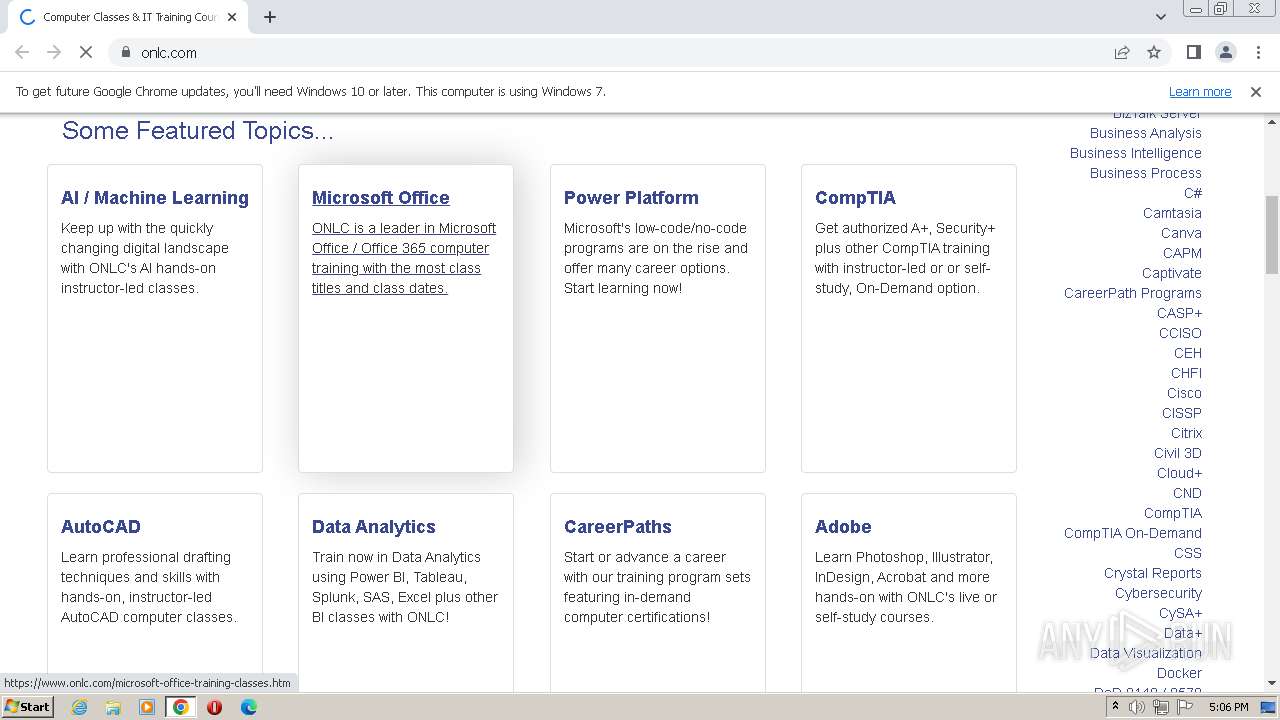Dismiss the Chrome update notice
Image resolution: width=1280 pixels, height=720 pixels.
[1256, 91]
